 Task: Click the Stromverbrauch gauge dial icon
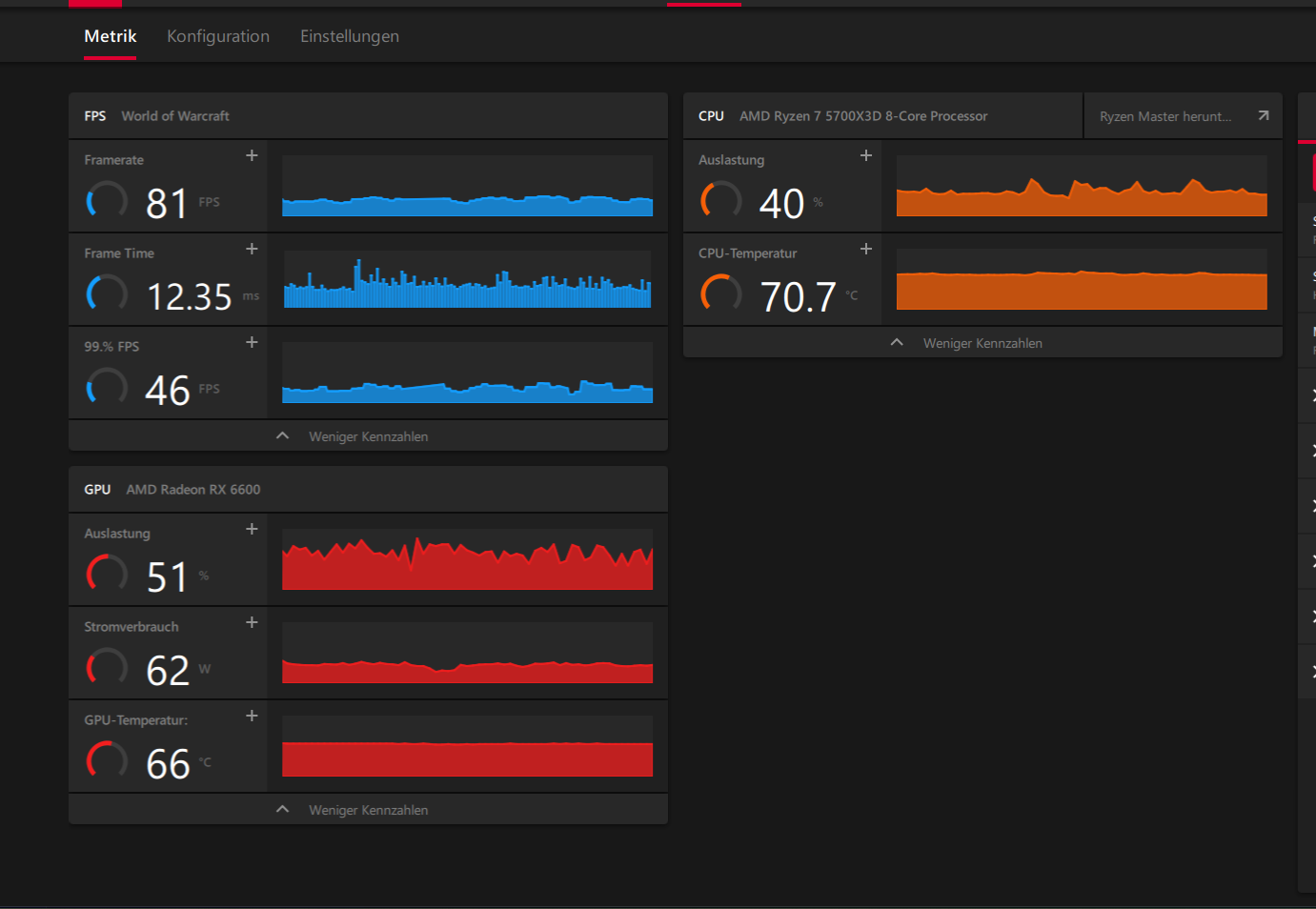(107, 668)
